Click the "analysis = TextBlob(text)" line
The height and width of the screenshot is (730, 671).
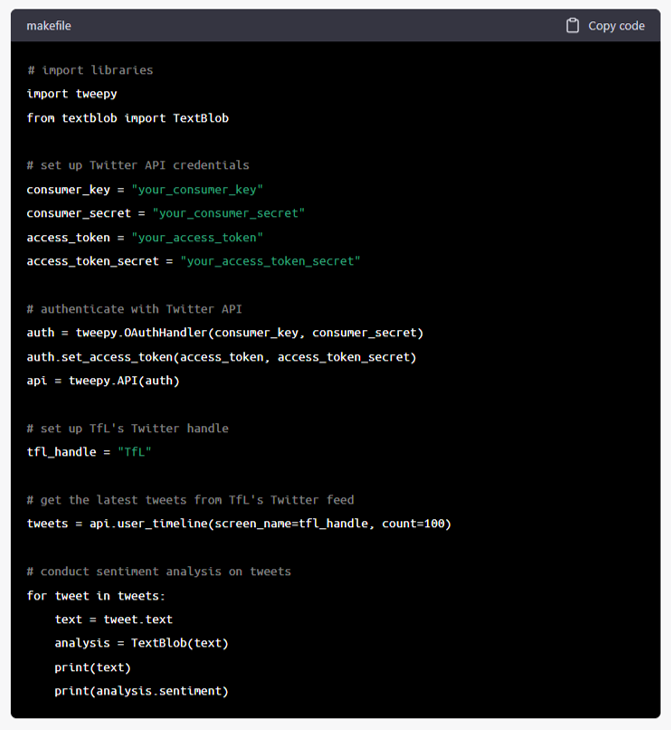[142, 643]
